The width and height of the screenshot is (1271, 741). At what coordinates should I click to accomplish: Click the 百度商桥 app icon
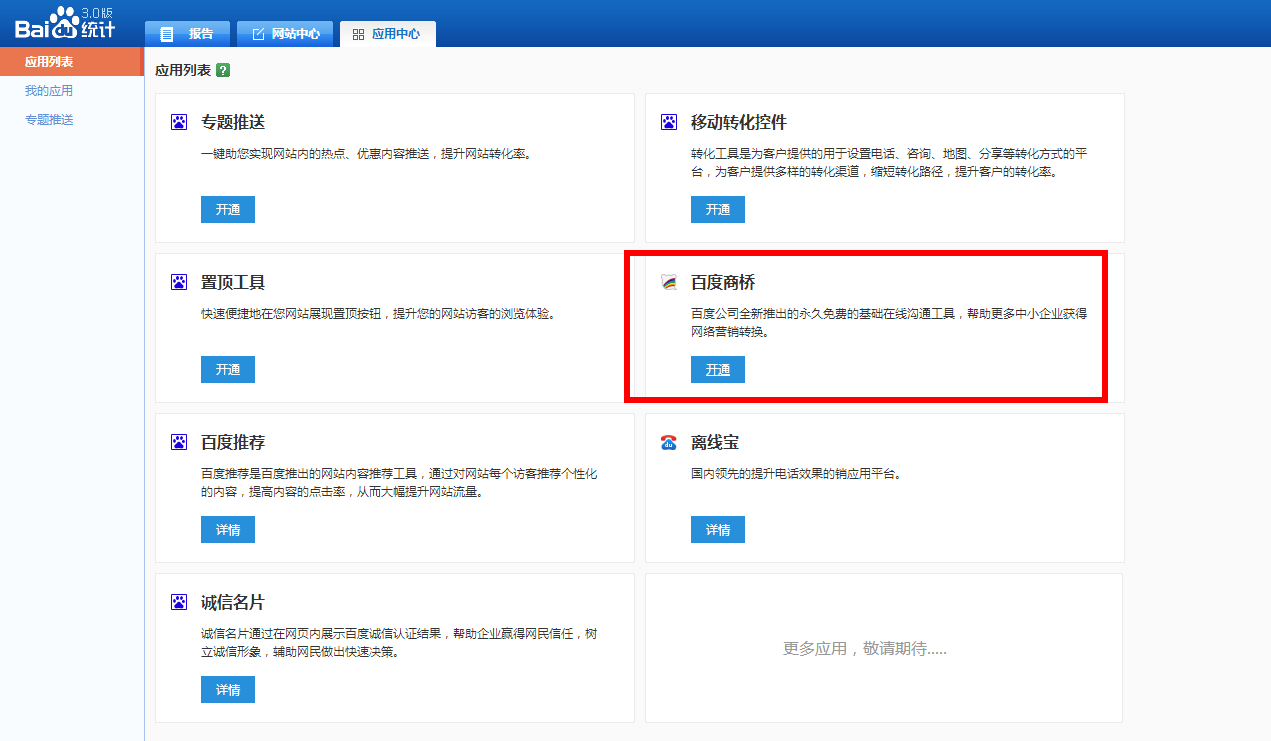[669, 283]
